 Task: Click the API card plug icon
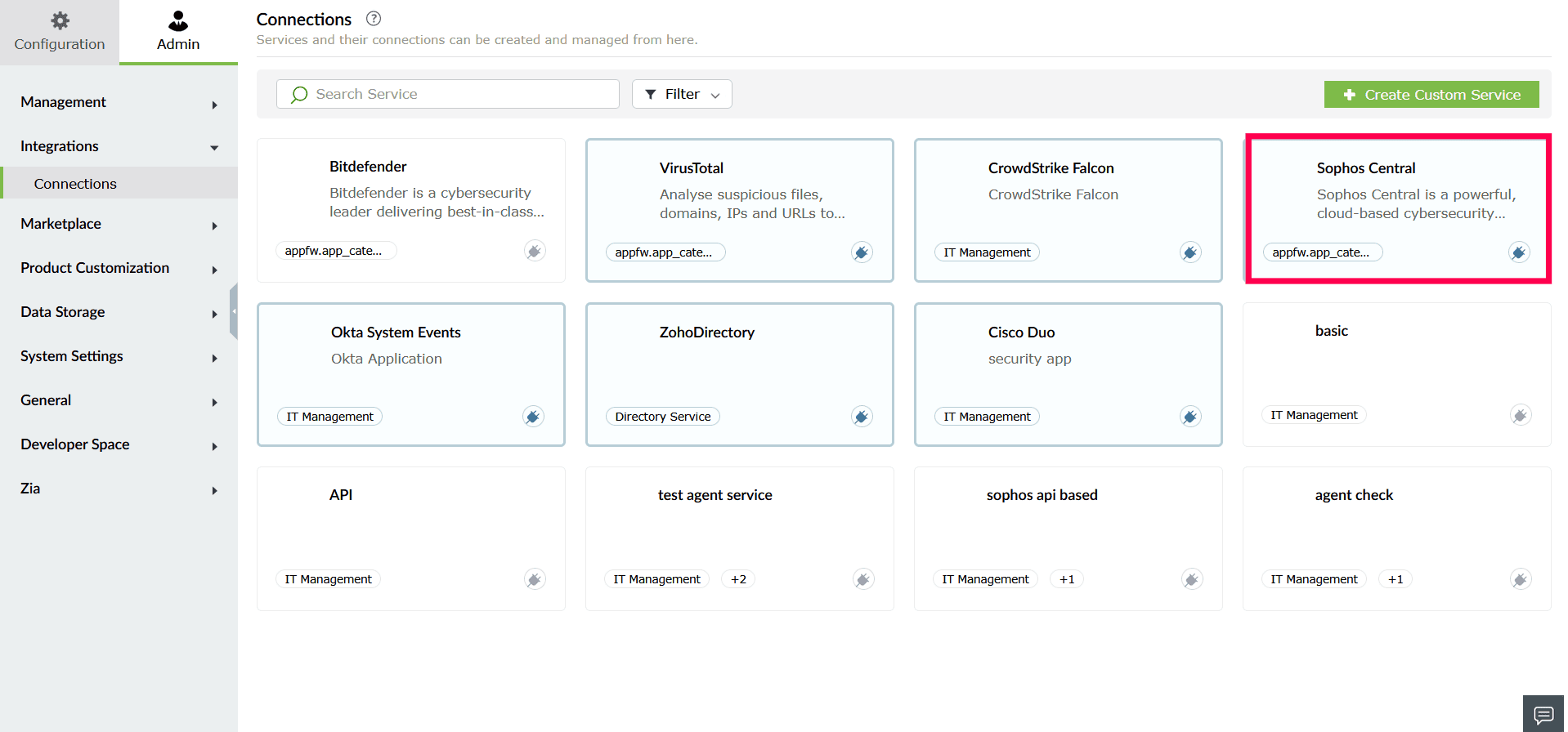point(535,579)
